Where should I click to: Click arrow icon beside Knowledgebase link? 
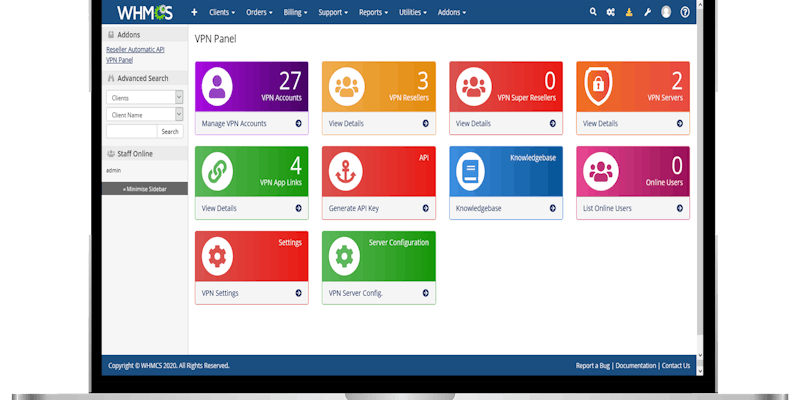click(x=553, y=208)
